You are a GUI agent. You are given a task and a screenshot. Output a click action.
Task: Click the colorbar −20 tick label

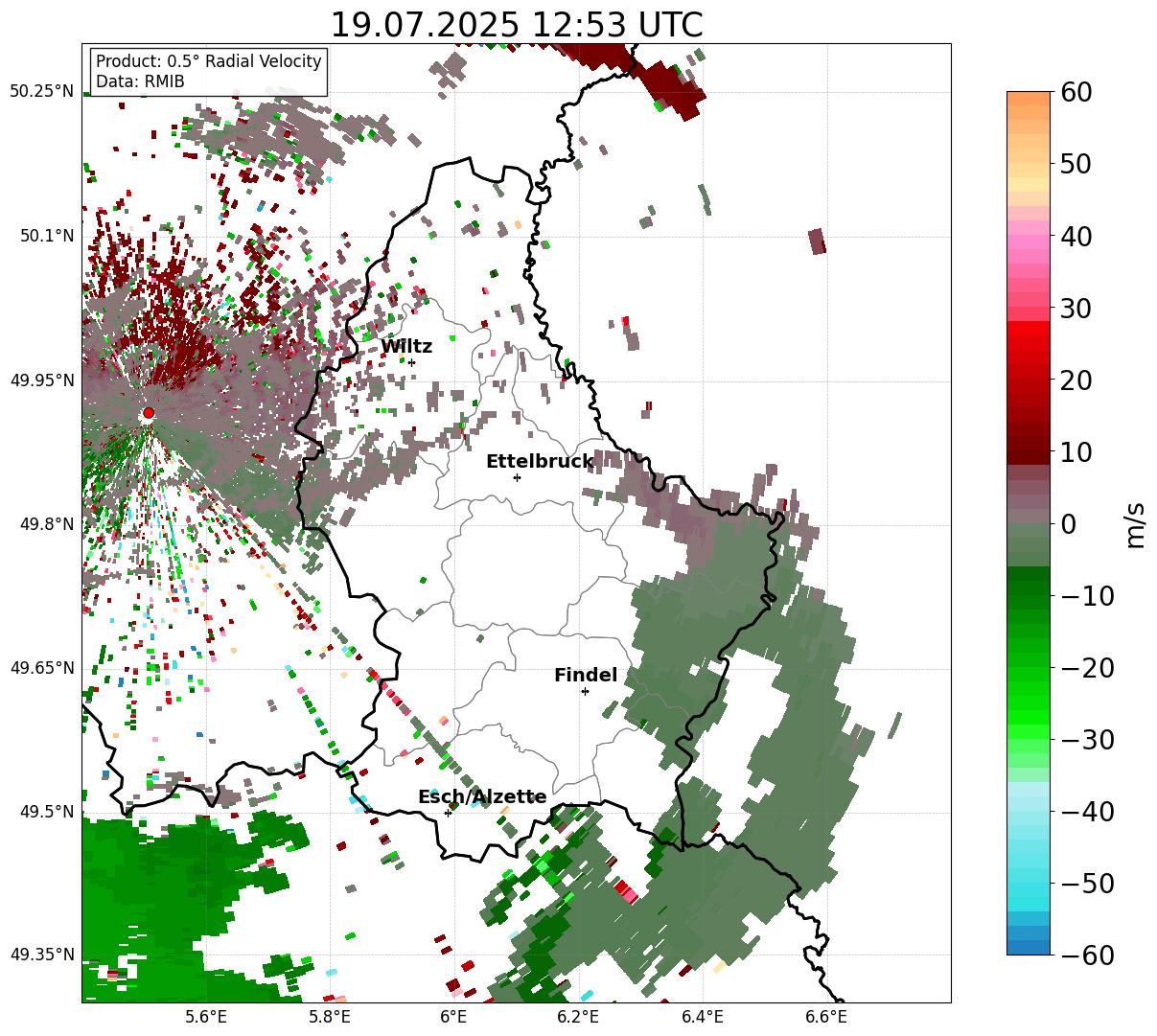(x=1088, y=667)
